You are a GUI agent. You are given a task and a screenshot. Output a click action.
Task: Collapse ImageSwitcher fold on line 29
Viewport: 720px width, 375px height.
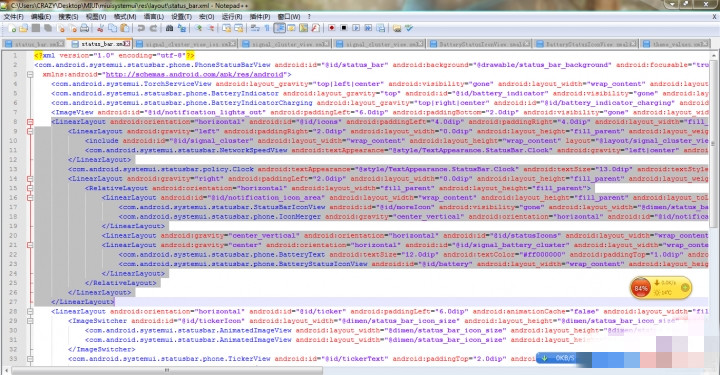coord(30,321)
